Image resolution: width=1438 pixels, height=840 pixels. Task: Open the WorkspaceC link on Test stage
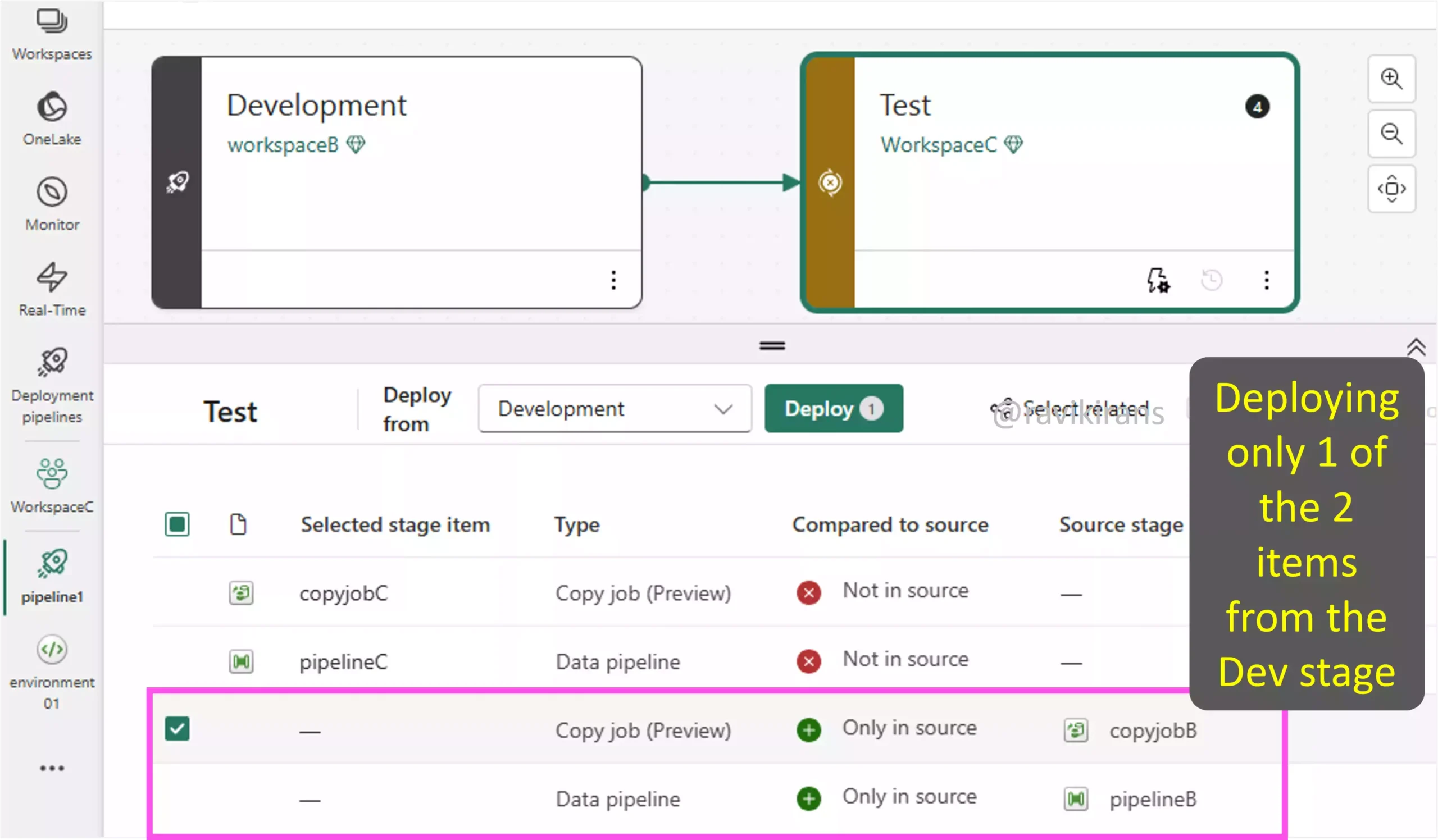[x=938, y=145]
